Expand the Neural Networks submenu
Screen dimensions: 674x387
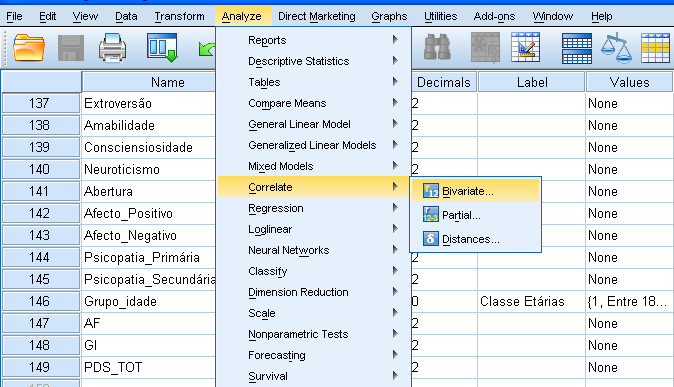[314, 250]
